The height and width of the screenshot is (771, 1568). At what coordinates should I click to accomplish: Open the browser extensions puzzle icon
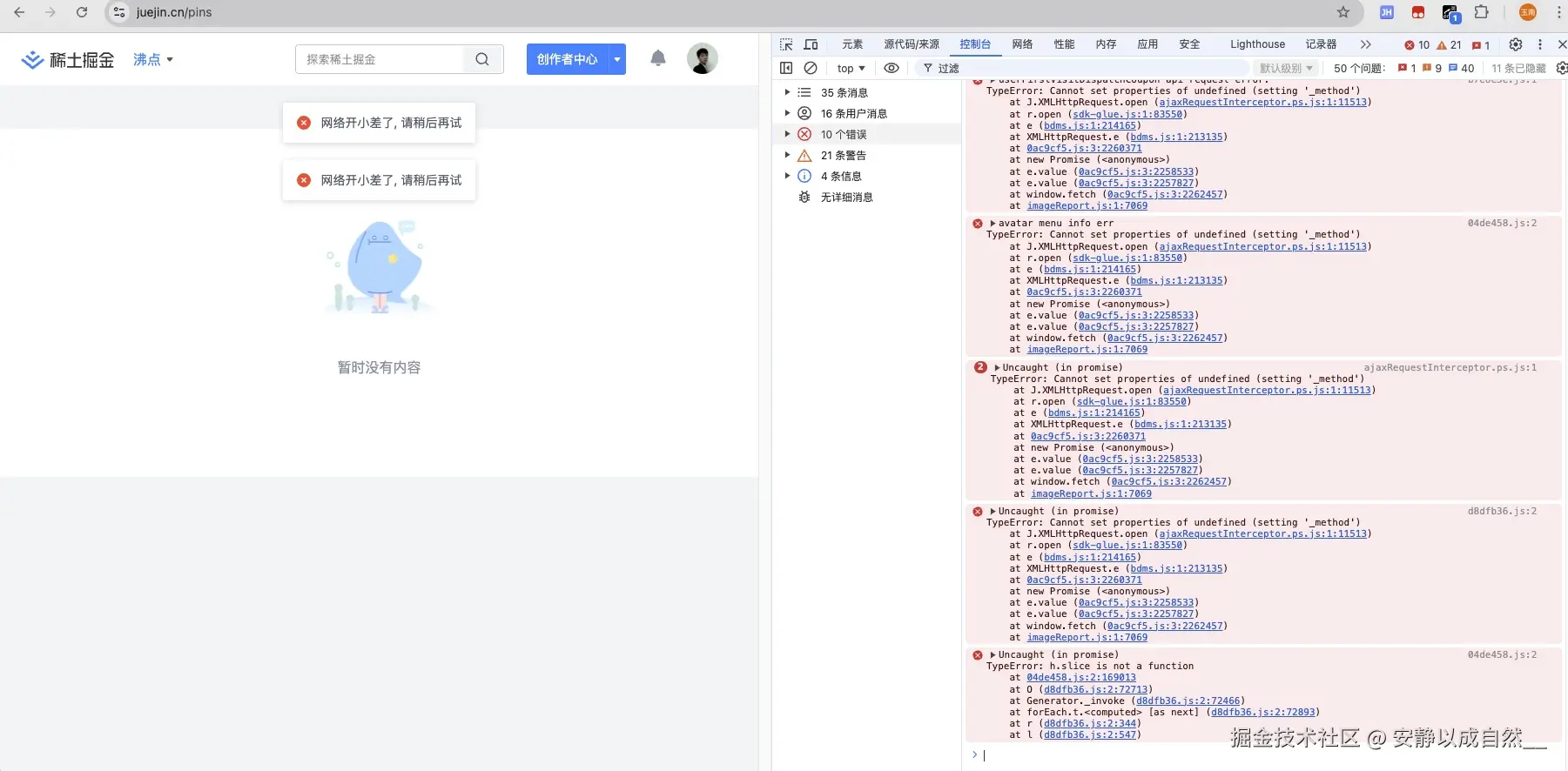point(1481,12)
